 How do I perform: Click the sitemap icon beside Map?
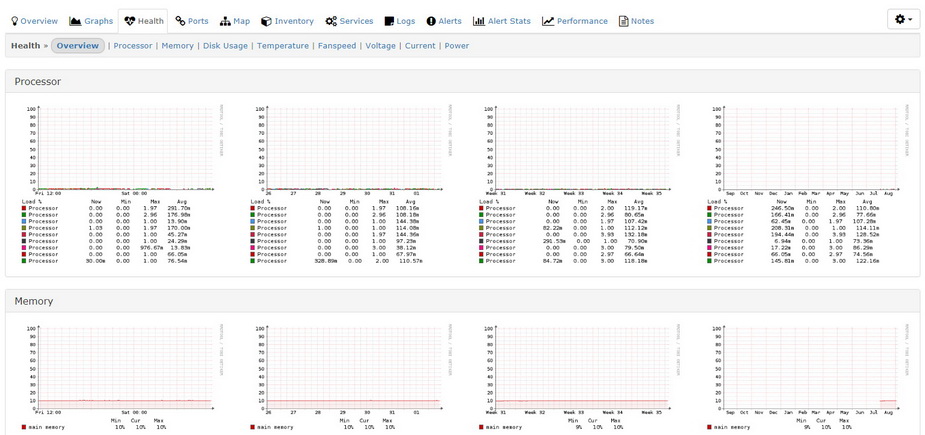coord(225,21)
